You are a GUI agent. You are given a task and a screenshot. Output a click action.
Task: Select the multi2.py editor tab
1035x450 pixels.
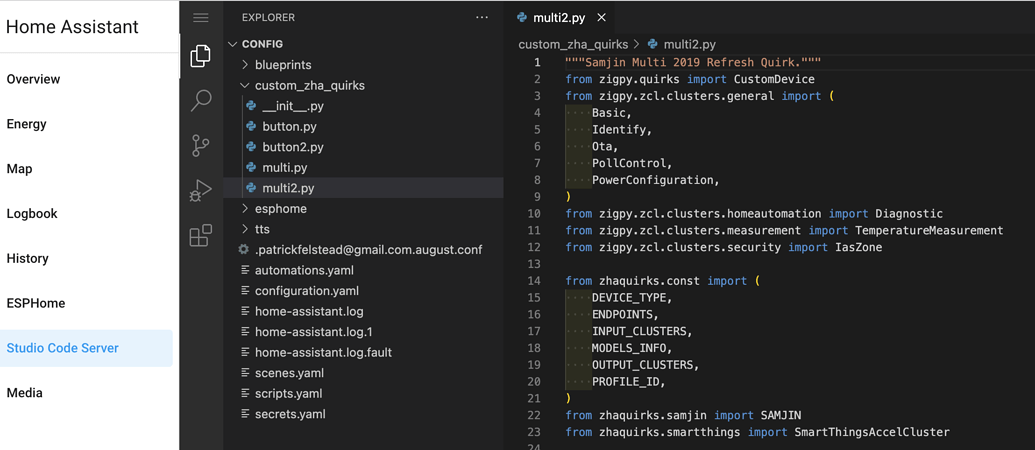(x=560, y=18)
